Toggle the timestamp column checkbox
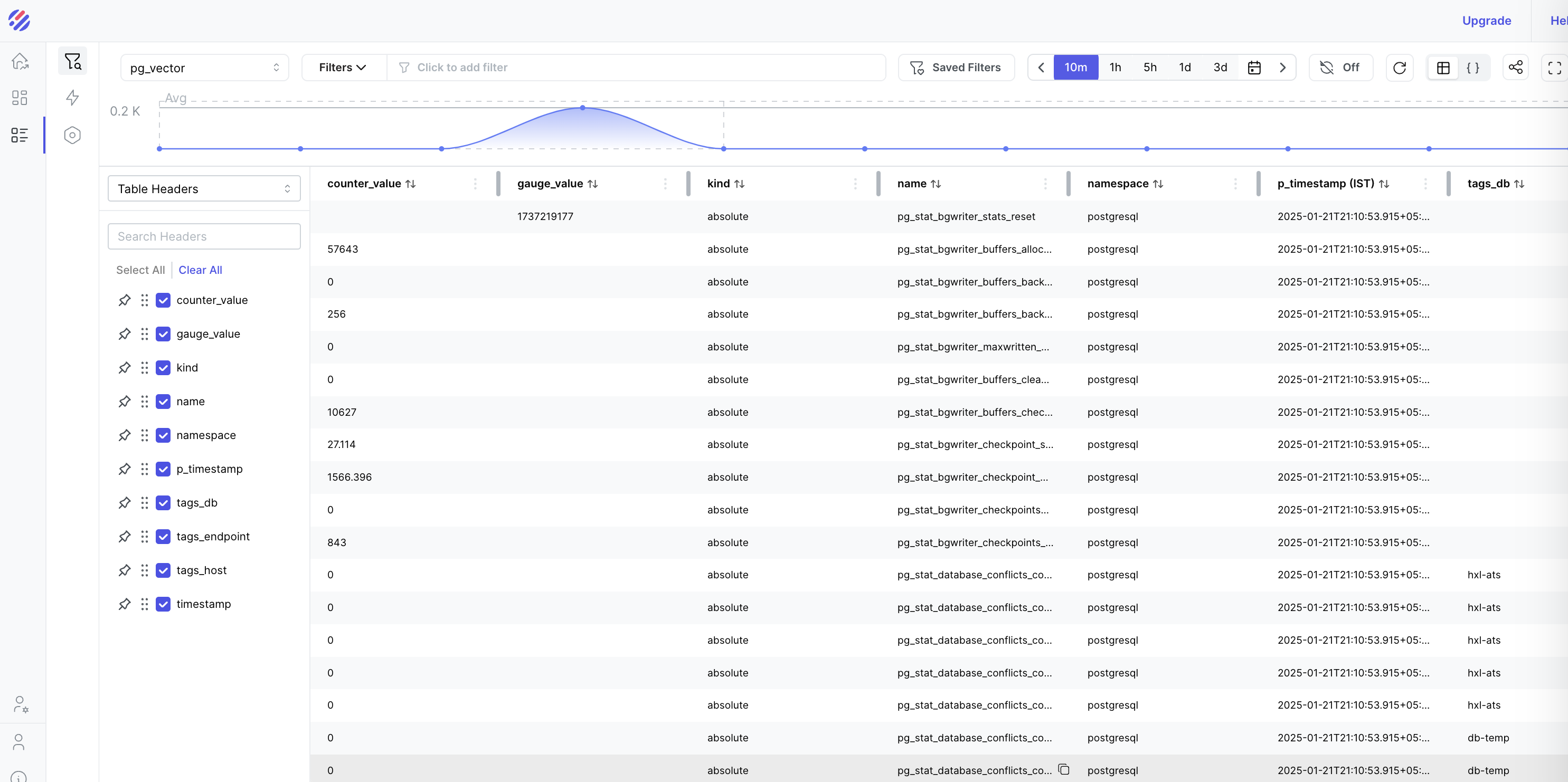1568x782 pixels. tap(163, 604)
